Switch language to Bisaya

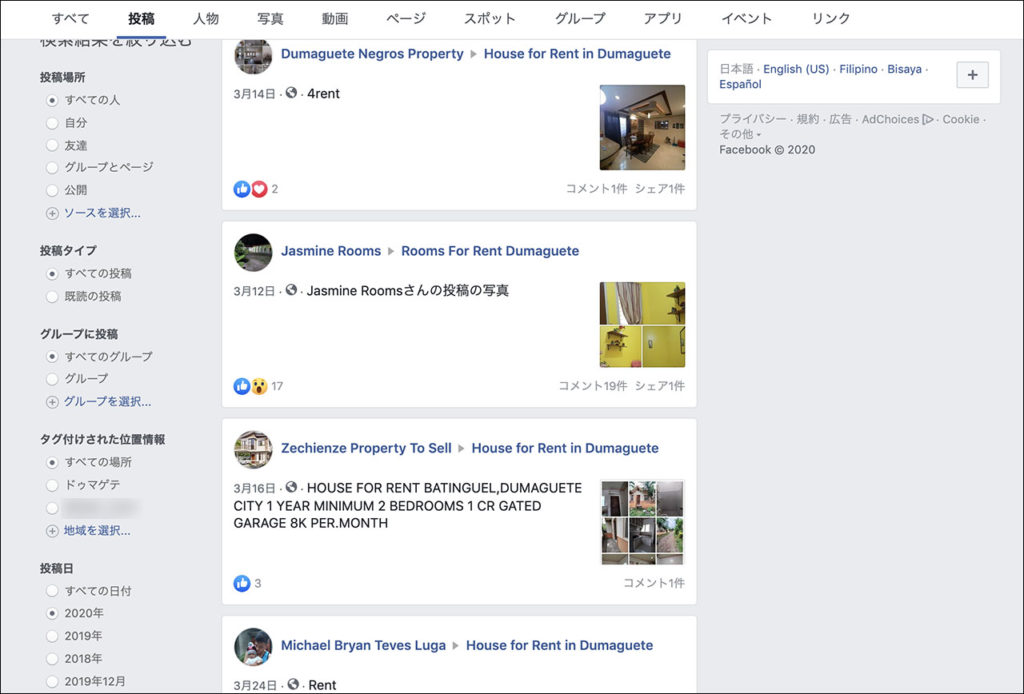point(904,69)
